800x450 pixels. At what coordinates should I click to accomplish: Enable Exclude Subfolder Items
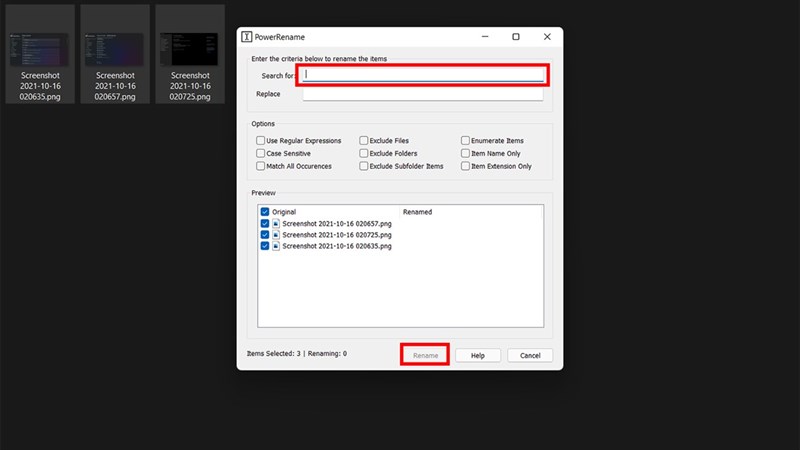[x=363, y=166]
